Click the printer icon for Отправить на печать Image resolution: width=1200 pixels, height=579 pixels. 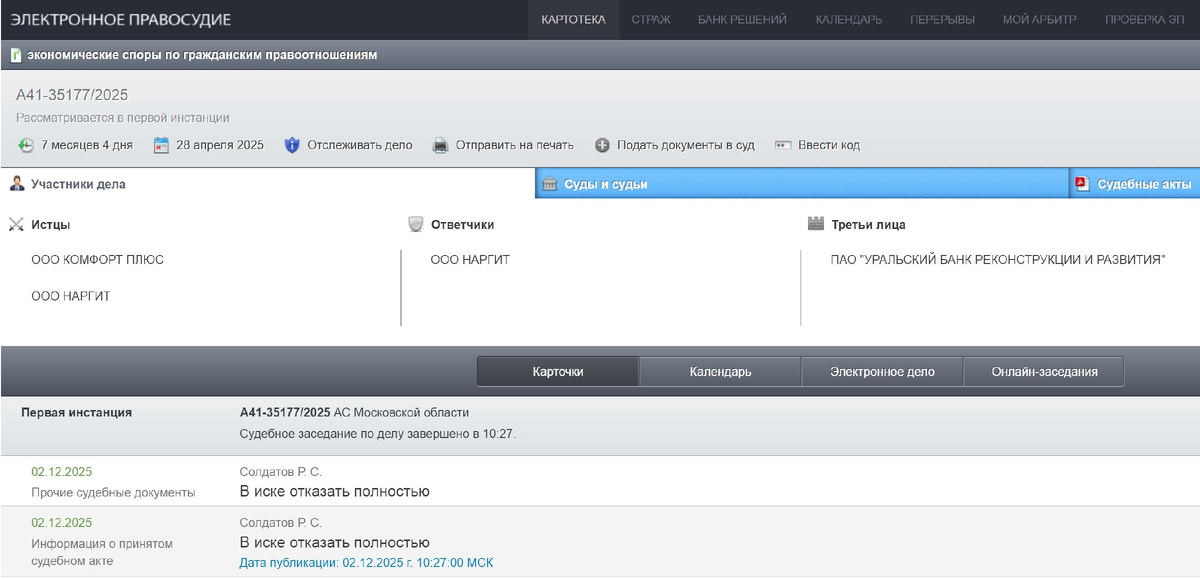click(x=440, y=145)
